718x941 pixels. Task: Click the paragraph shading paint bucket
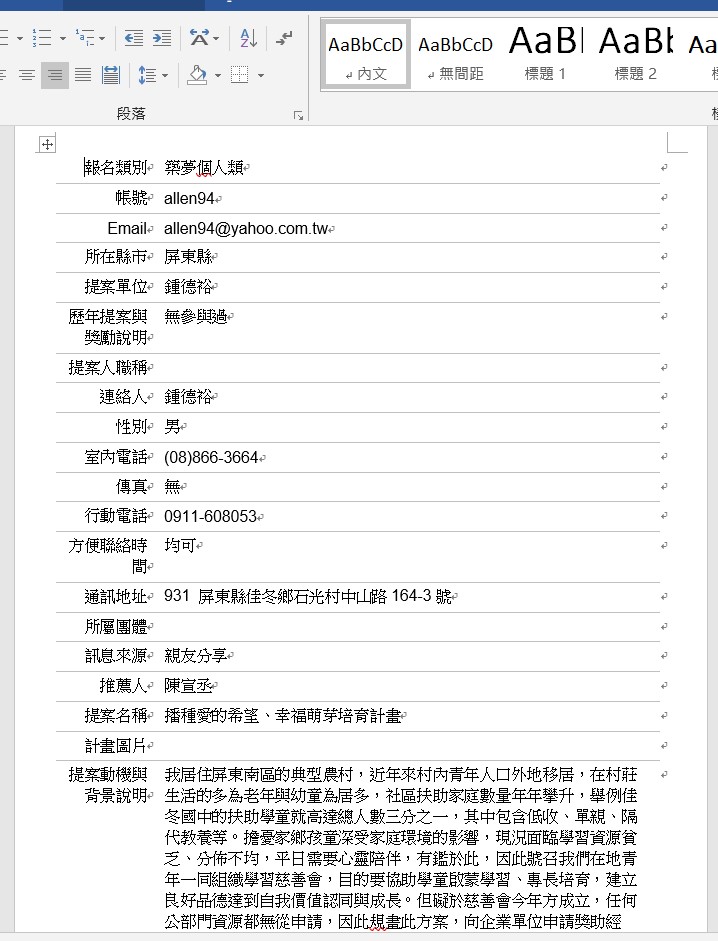(x=197, y=75)
